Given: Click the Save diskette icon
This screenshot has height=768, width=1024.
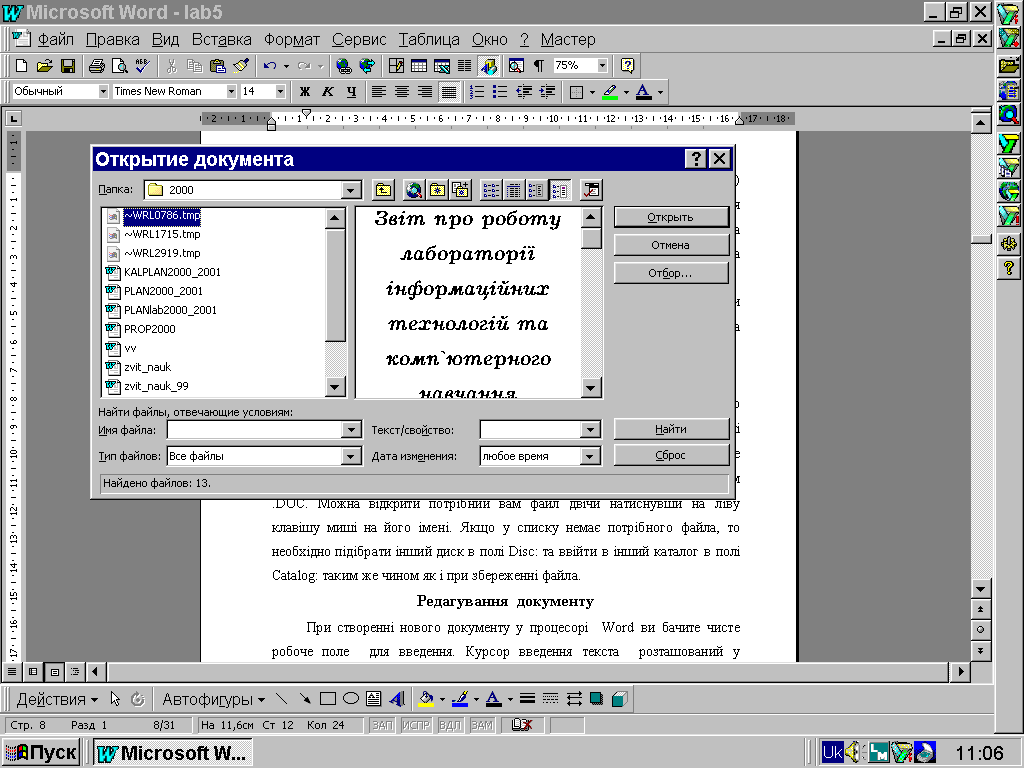Looking at the screenshot, I should (68, 65).
